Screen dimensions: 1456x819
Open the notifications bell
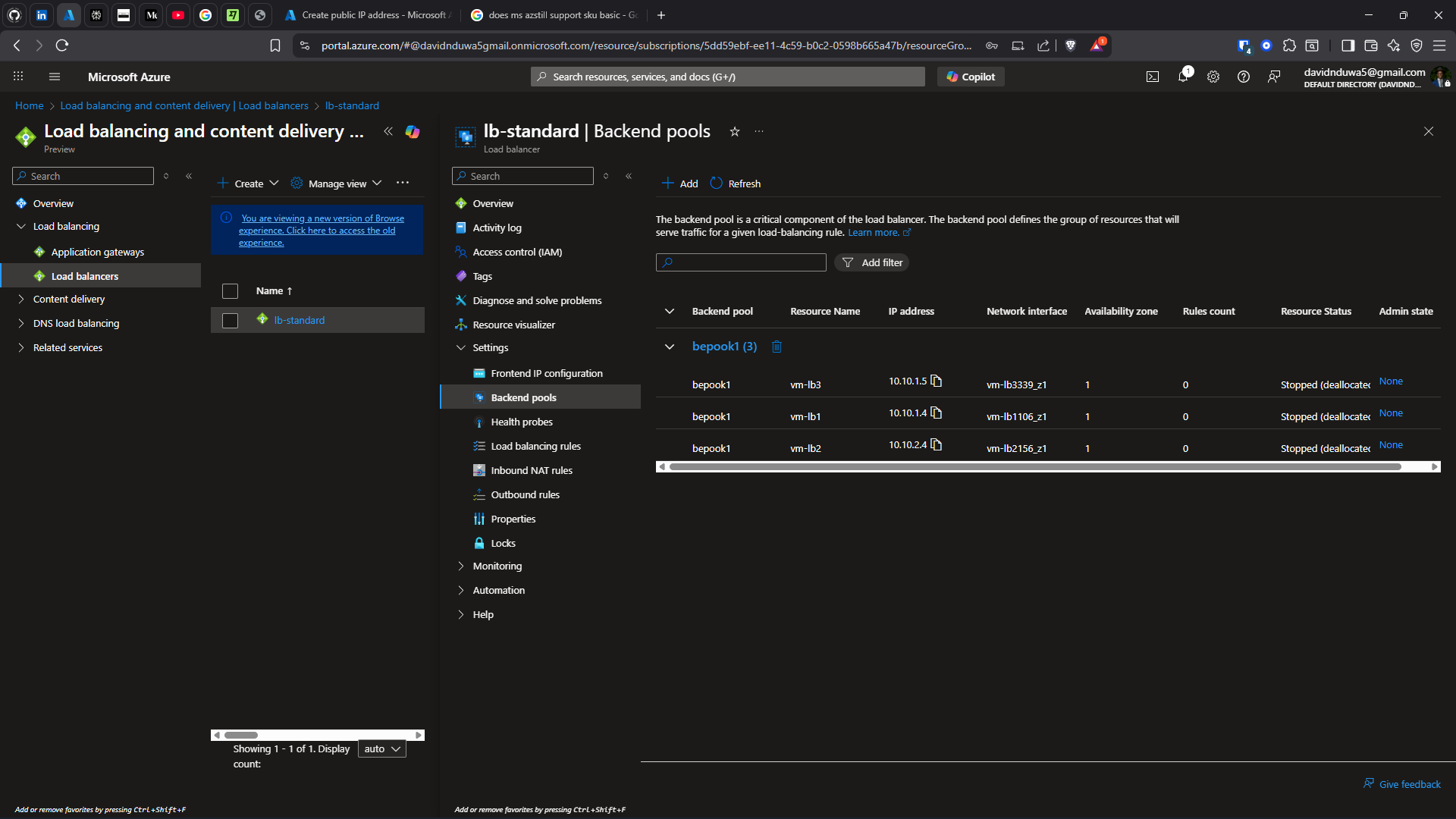pyautogui.click(x=1183, y=77)
